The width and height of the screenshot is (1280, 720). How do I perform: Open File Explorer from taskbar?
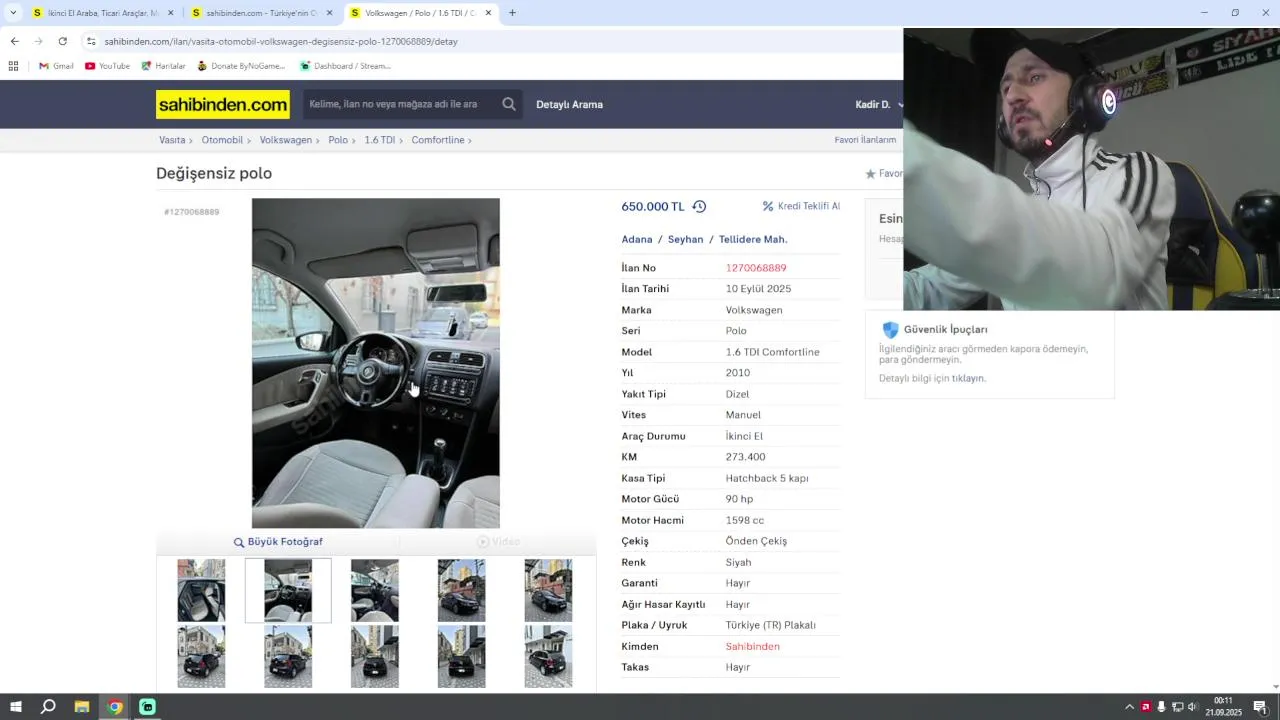click(x=82, y=707)
